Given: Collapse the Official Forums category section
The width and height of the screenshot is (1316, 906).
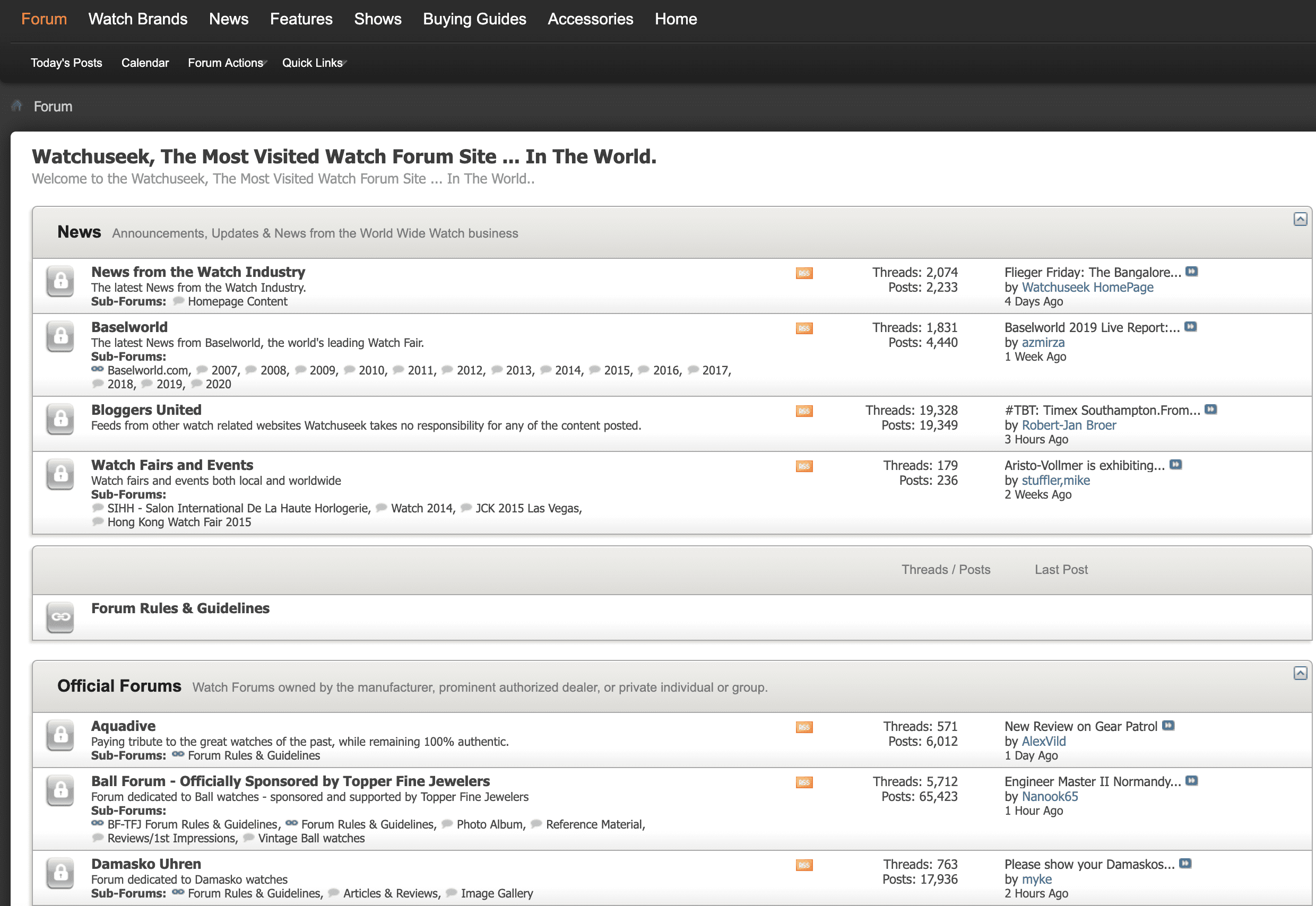Looking at the screenshot, I should (x=1300, y=673).
